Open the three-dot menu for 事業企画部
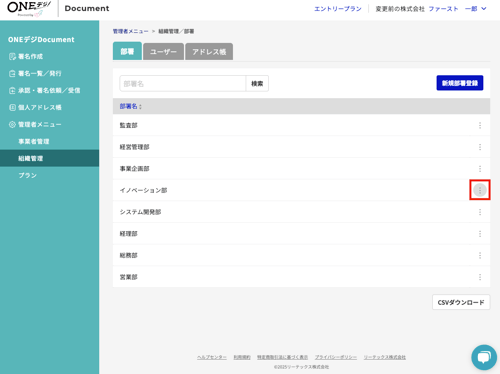The image size is (500, 374). click(480, 169)
